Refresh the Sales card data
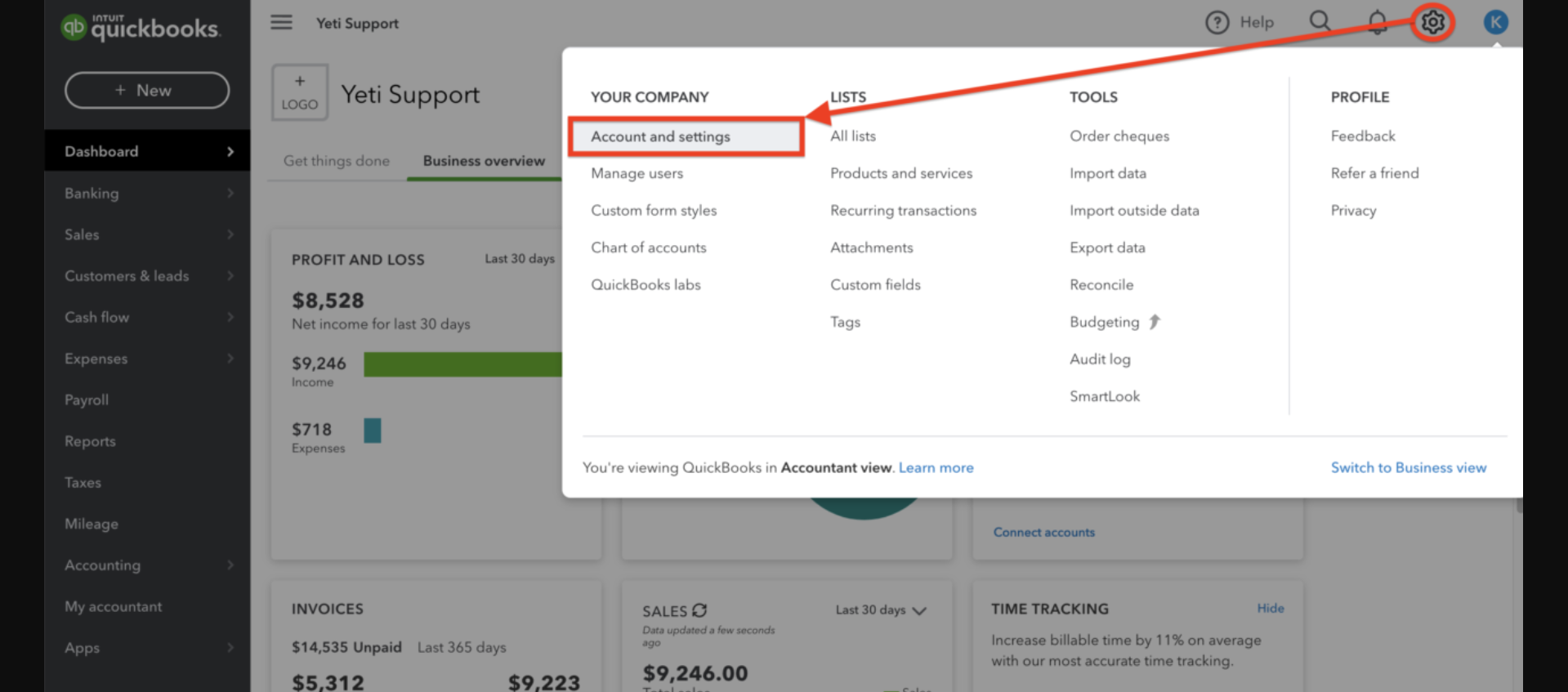 click(x=699, y=610)
